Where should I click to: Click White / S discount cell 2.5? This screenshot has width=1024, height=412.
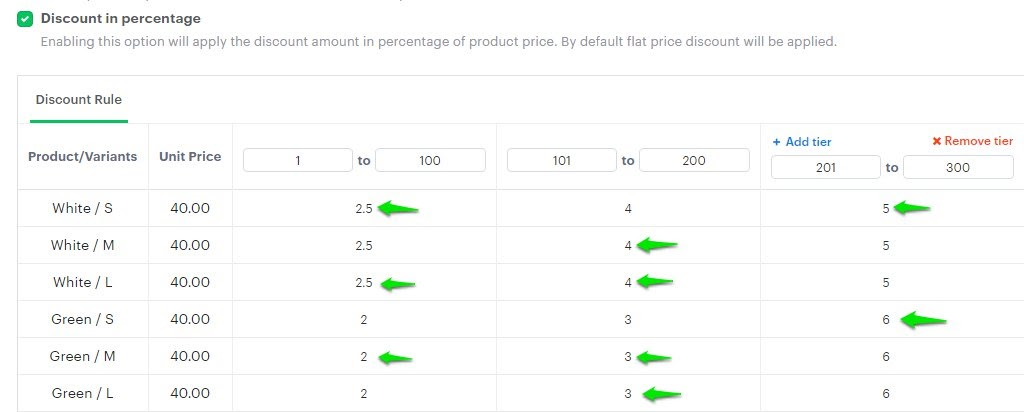pyautogui.click(x=364, y=209)
